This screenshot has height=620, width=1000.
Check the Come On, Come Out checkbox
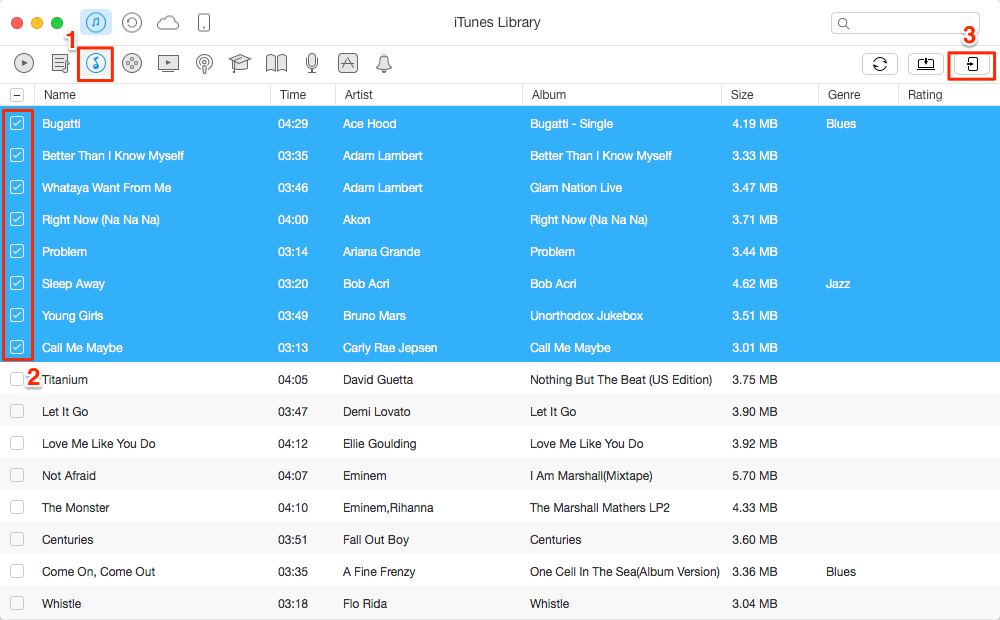(17, 571)
